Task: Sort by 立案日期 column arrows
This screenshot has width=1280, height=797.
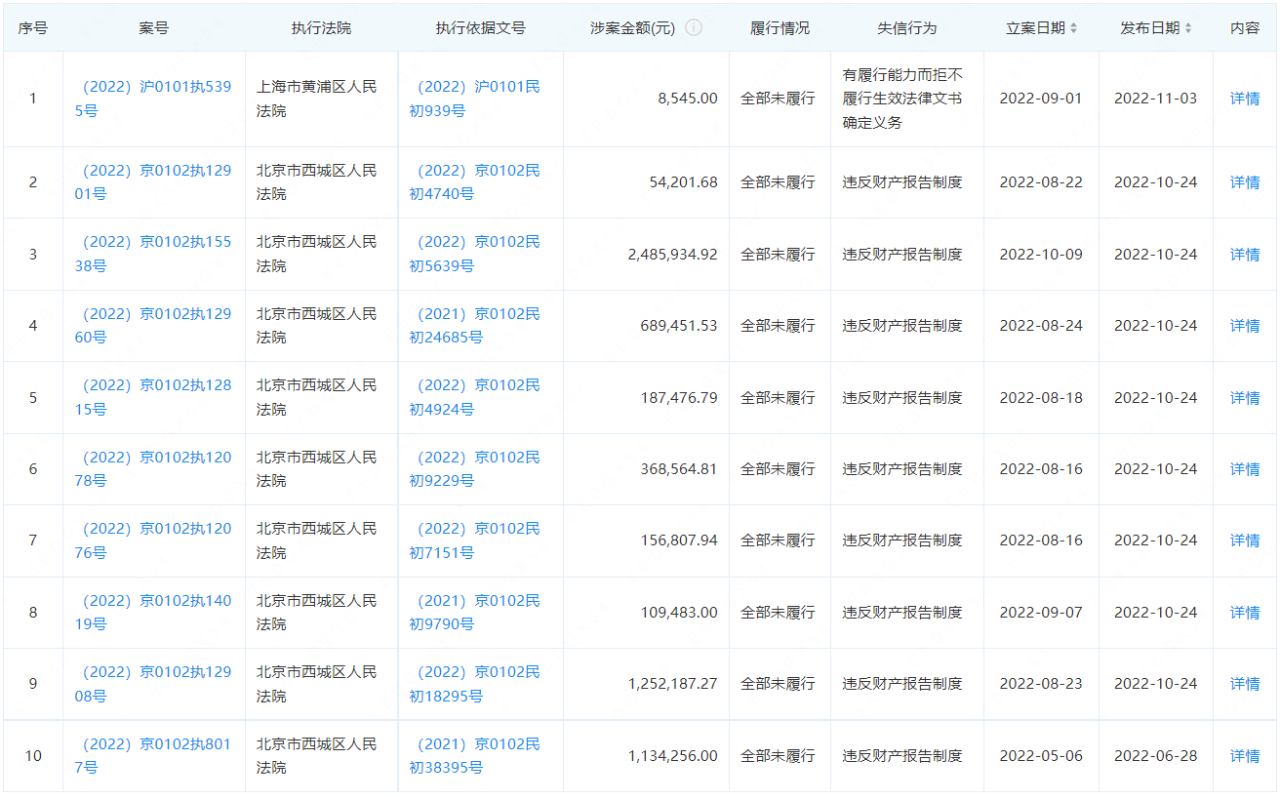Action: [x=1074, y=28]
